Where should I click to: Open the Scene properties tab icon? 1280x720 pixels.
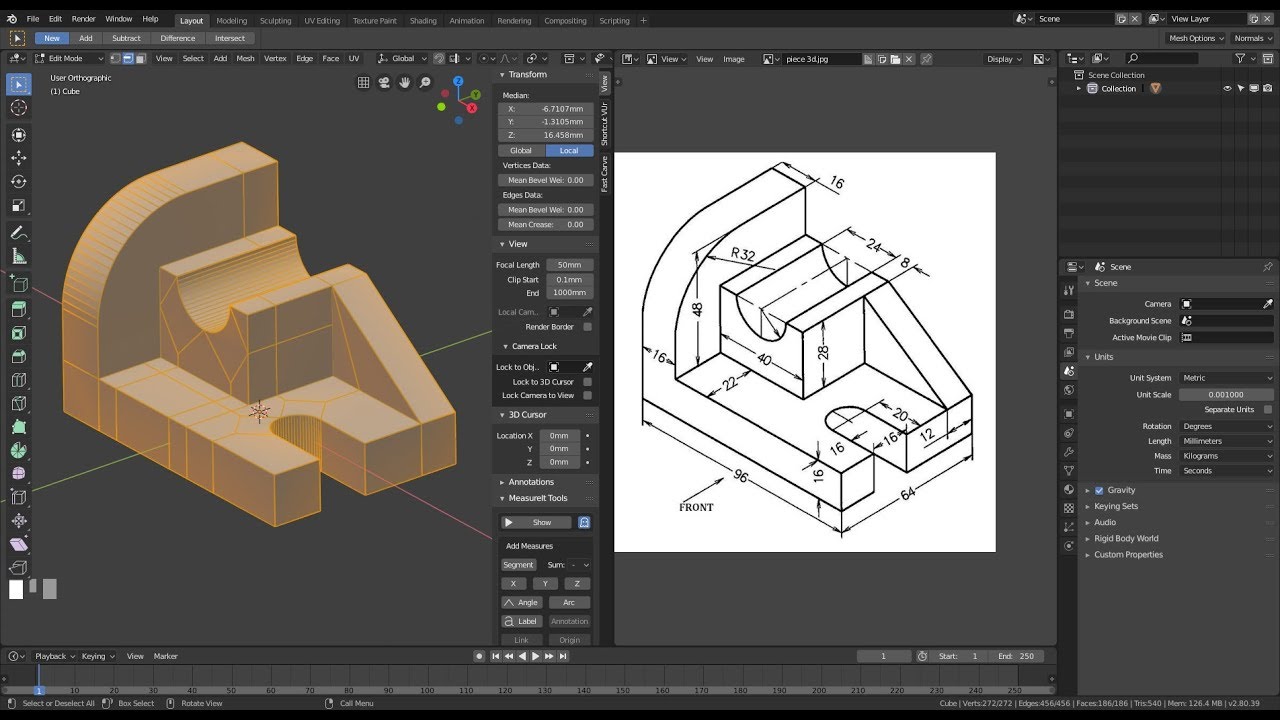click(x=1069, y=370)
